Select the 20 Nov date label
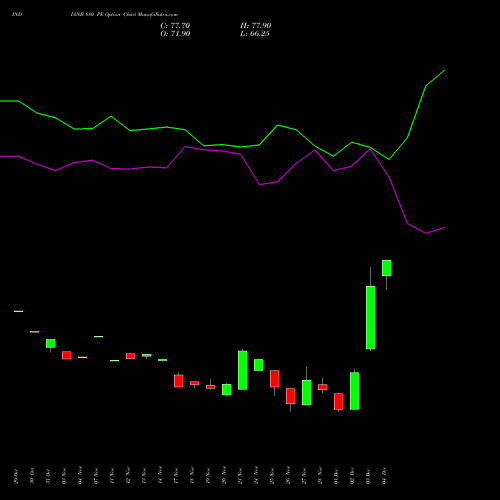This screenshot has height=500, width=500. pyautogui.click(x=224, y=475)
